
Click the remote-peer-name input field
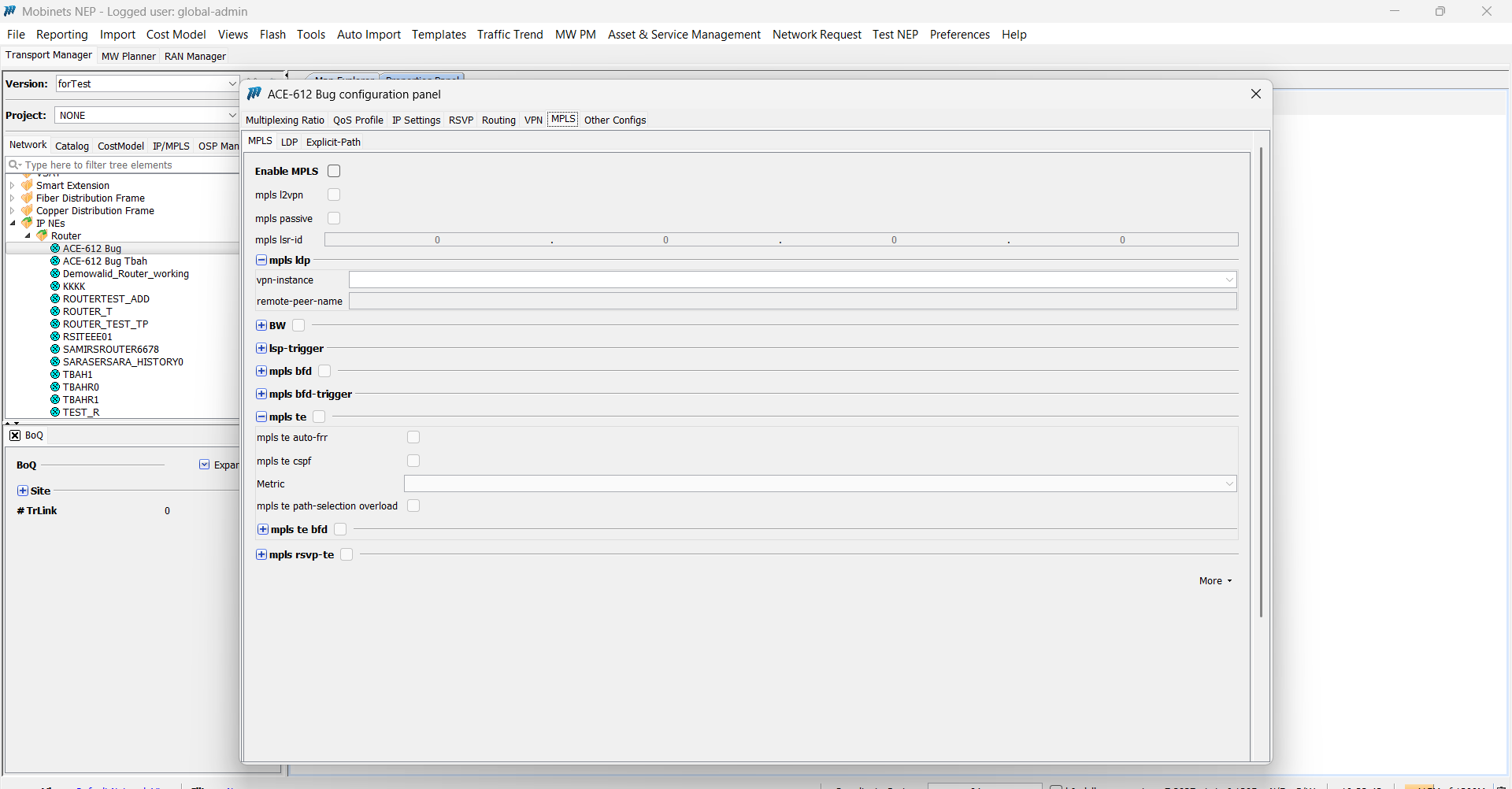point(792,302)
